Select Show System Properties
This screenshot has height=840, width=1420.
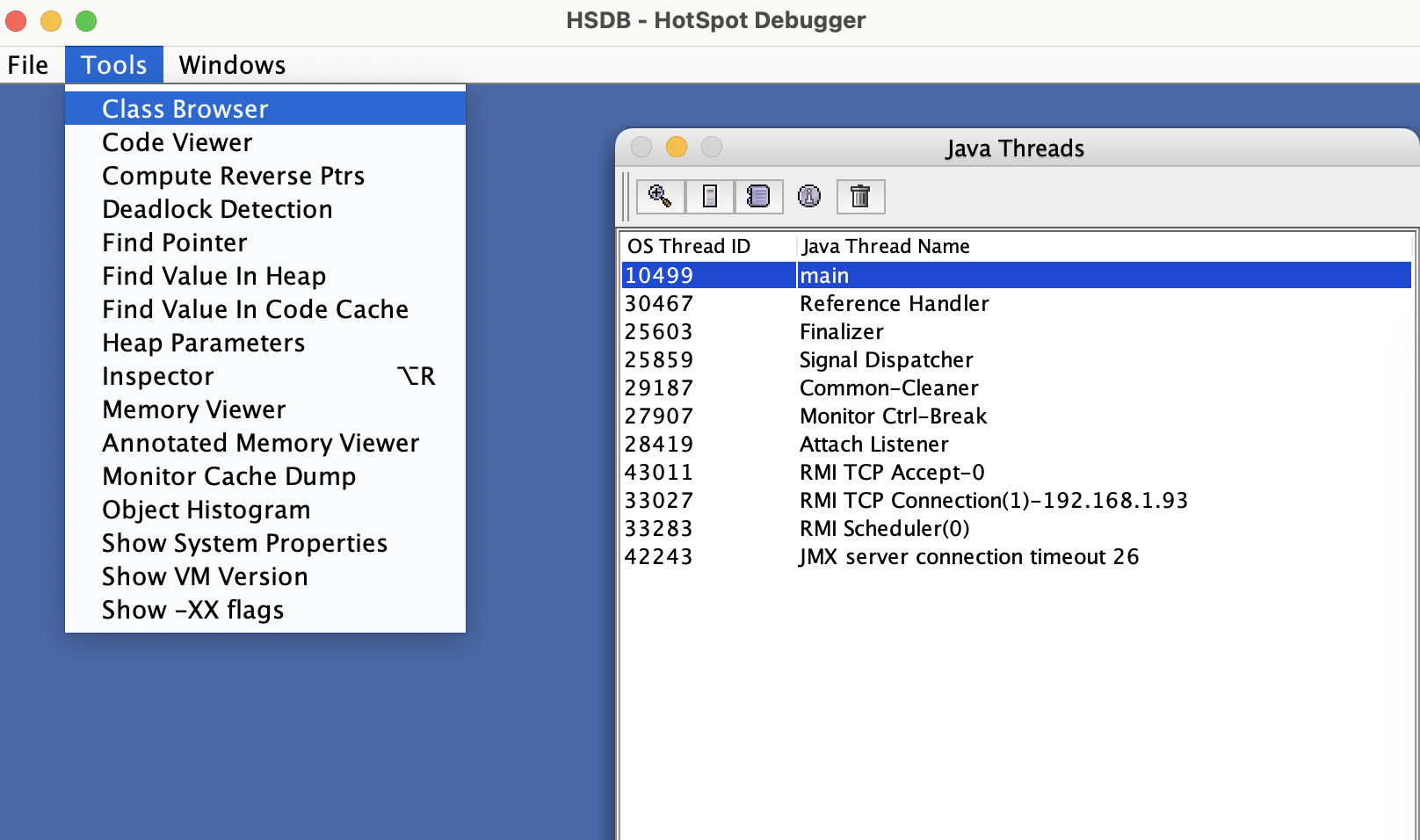[x=265, y=543]
